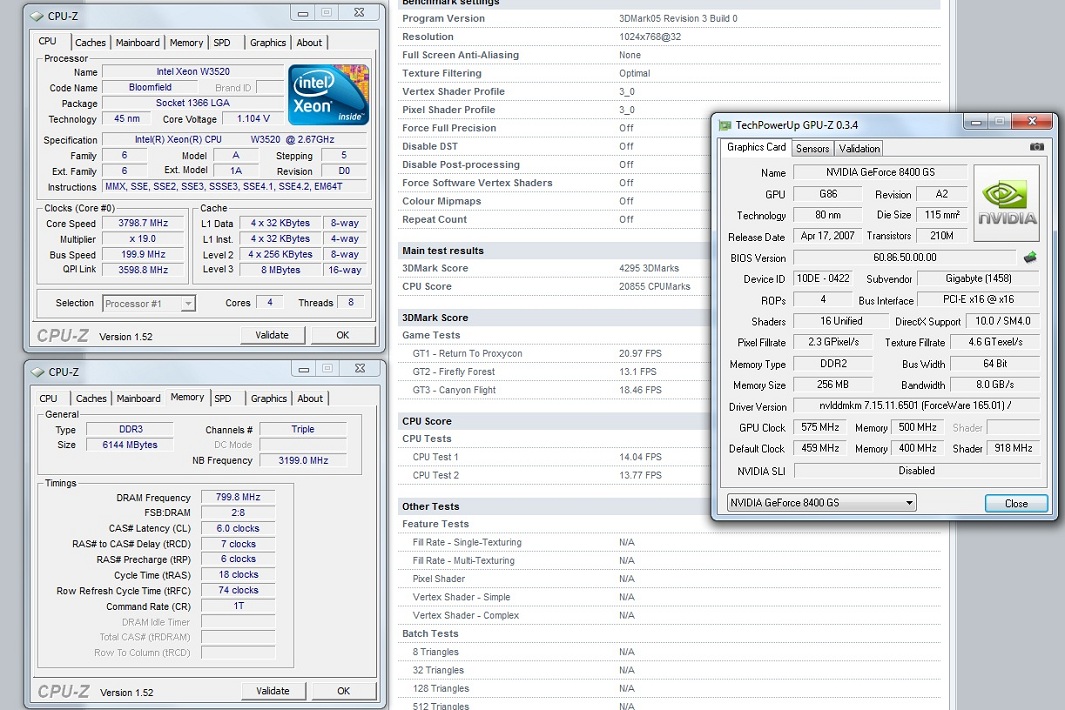Click the BIOS save chip icon in GPU-Z
The image size is (1065, 710).
[x=1030, y=257]
